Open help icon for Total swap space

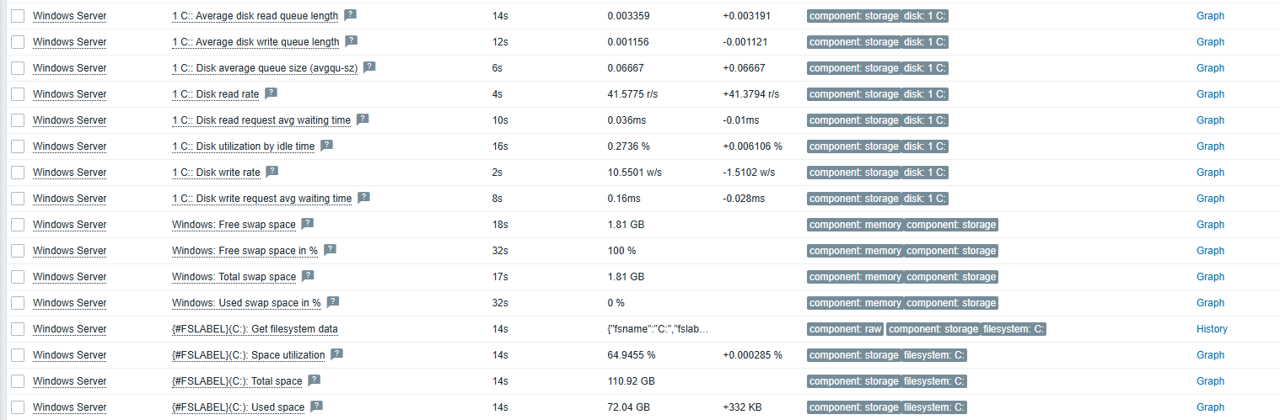308,275
